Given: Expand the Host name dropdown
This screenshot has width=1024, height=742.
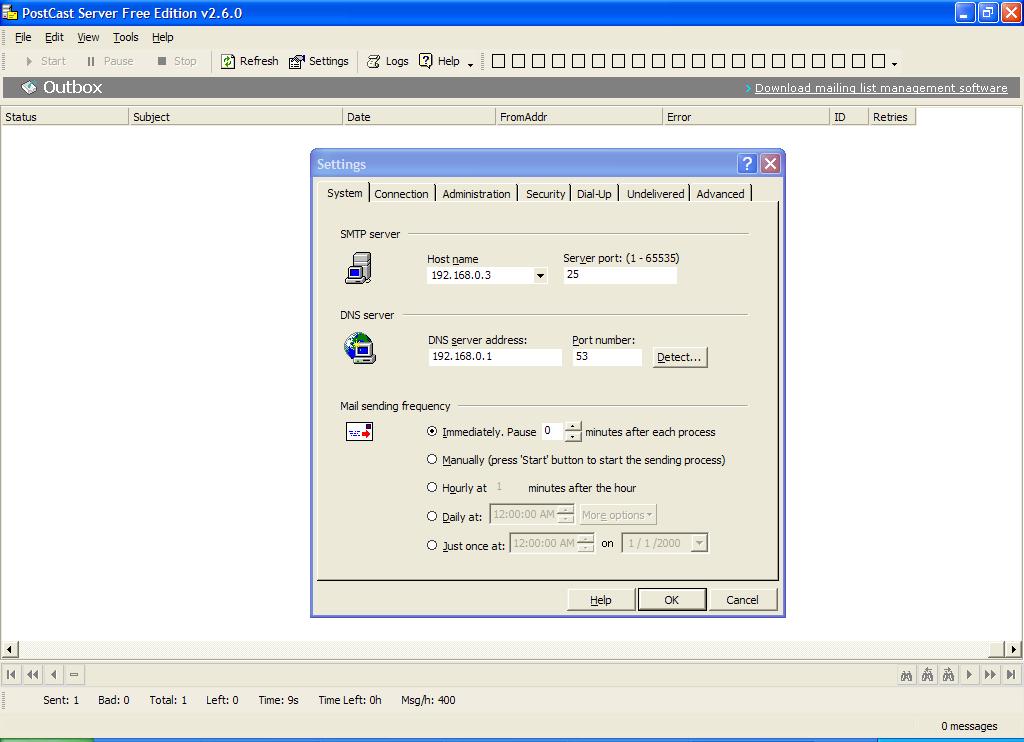Looking at the screenshot, I should pos(540,276).
